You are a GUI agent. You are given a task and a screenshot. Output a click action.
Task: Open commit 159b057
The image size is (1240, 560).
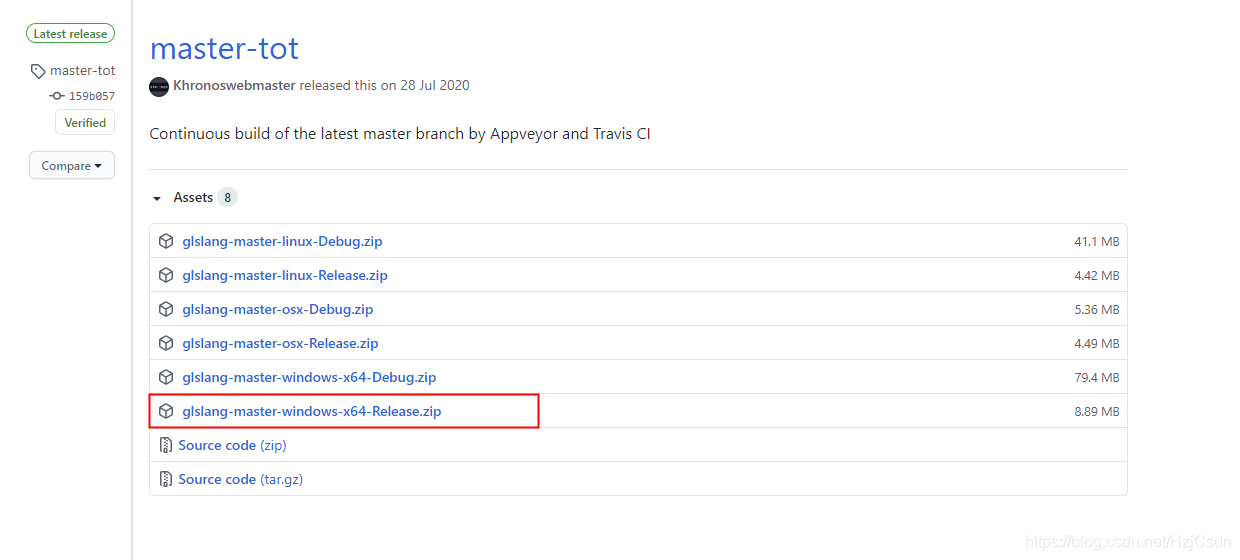pyautogui.click(x=92, y=97)
